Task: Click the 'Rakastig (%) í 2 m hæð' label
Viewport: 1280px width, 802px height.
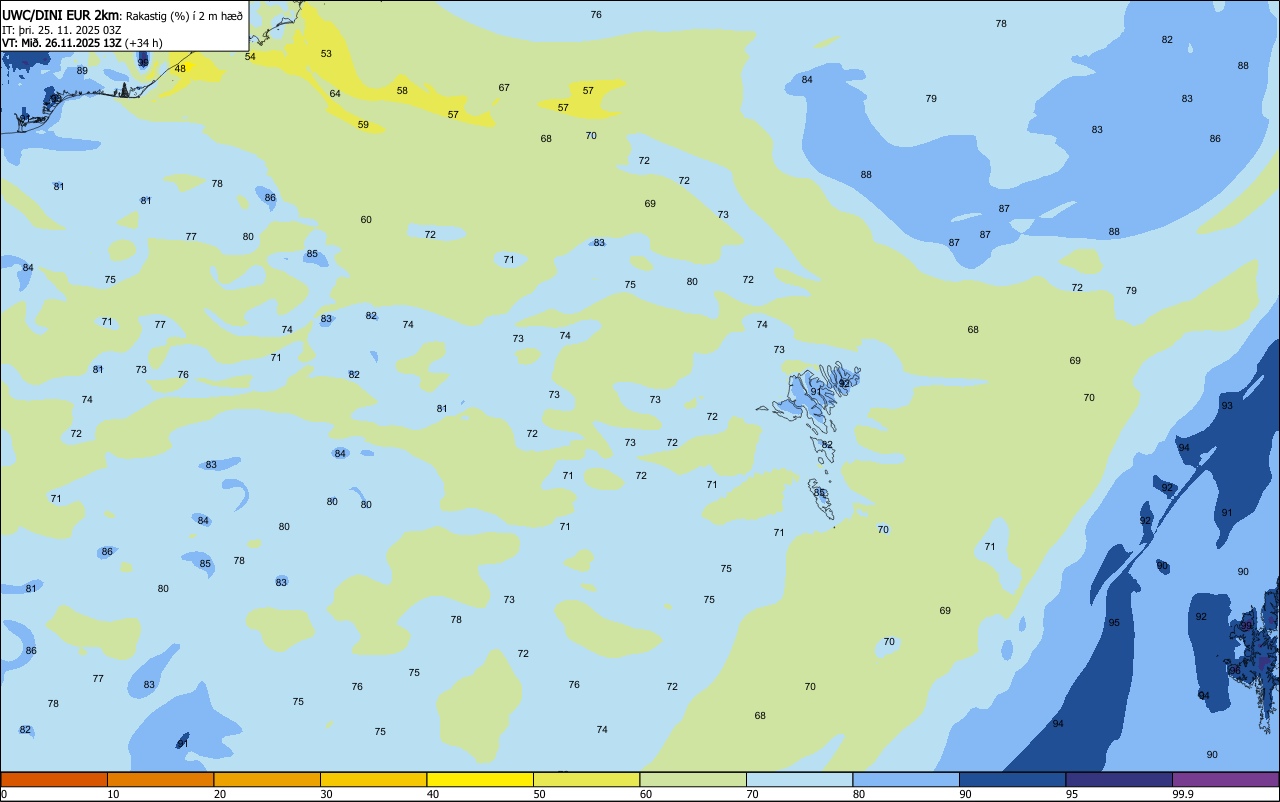Action: (x=184, y=15)
